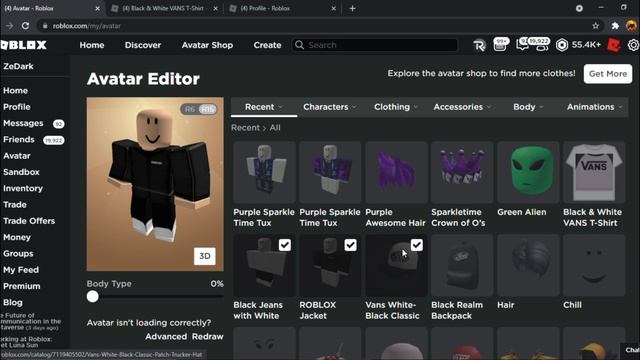Image resolution: width=640 pixels, height=360 pixels.
Task: Click the R icon next to the search box
Action: 479,45
